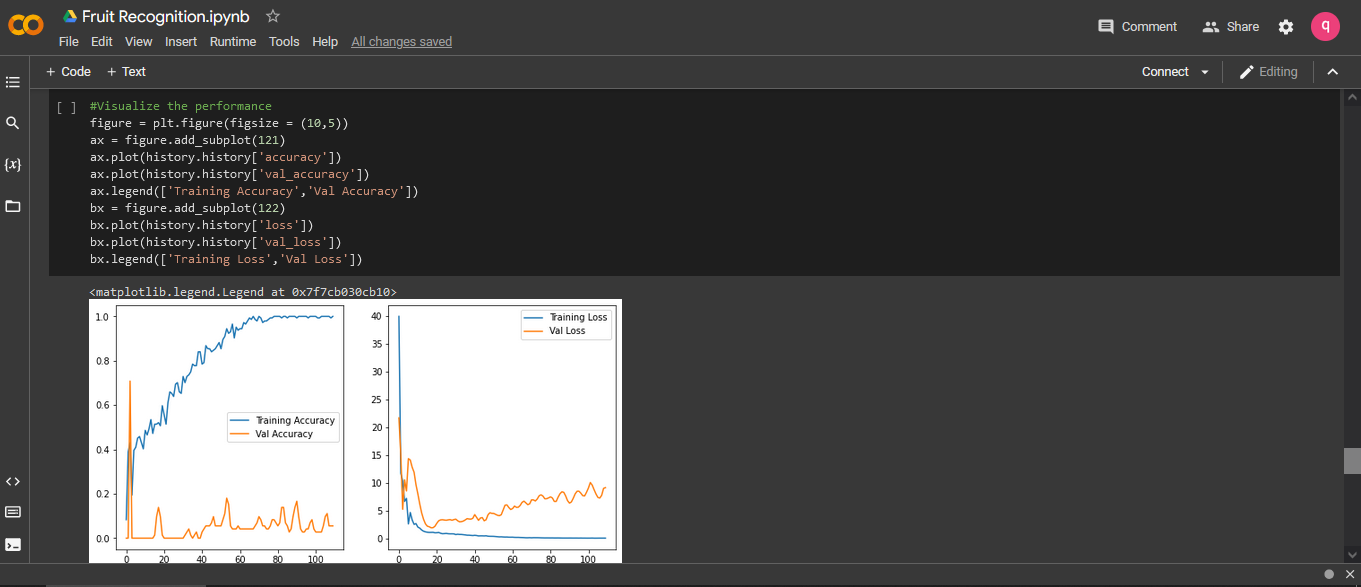Click the Connect button
The height and width of the screenshot is (587, 1361).
point(1165,72)
